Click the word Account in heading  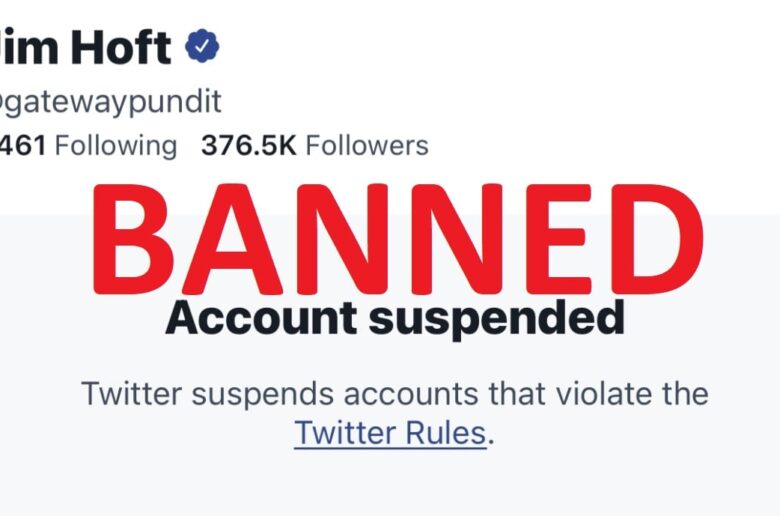pyautogui.click(x=261, y=317)
